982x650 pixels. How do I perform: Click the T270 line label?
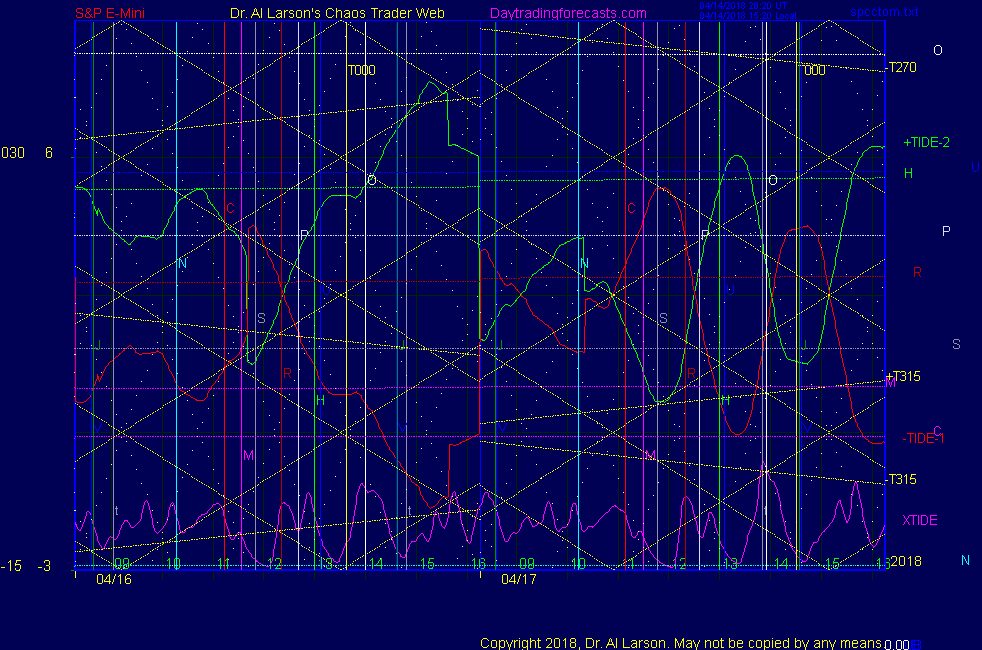point(903,68)
